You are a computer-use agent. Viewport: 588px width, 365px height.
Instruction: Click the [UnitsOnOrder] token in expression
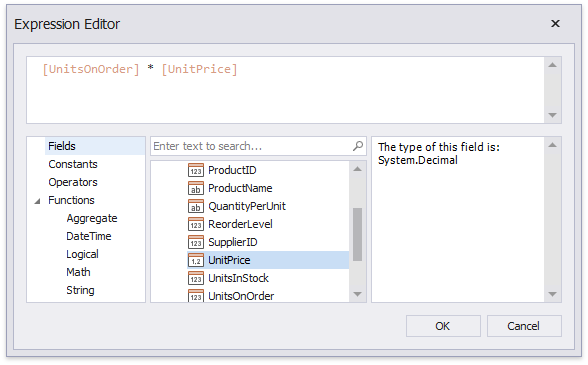91,69
